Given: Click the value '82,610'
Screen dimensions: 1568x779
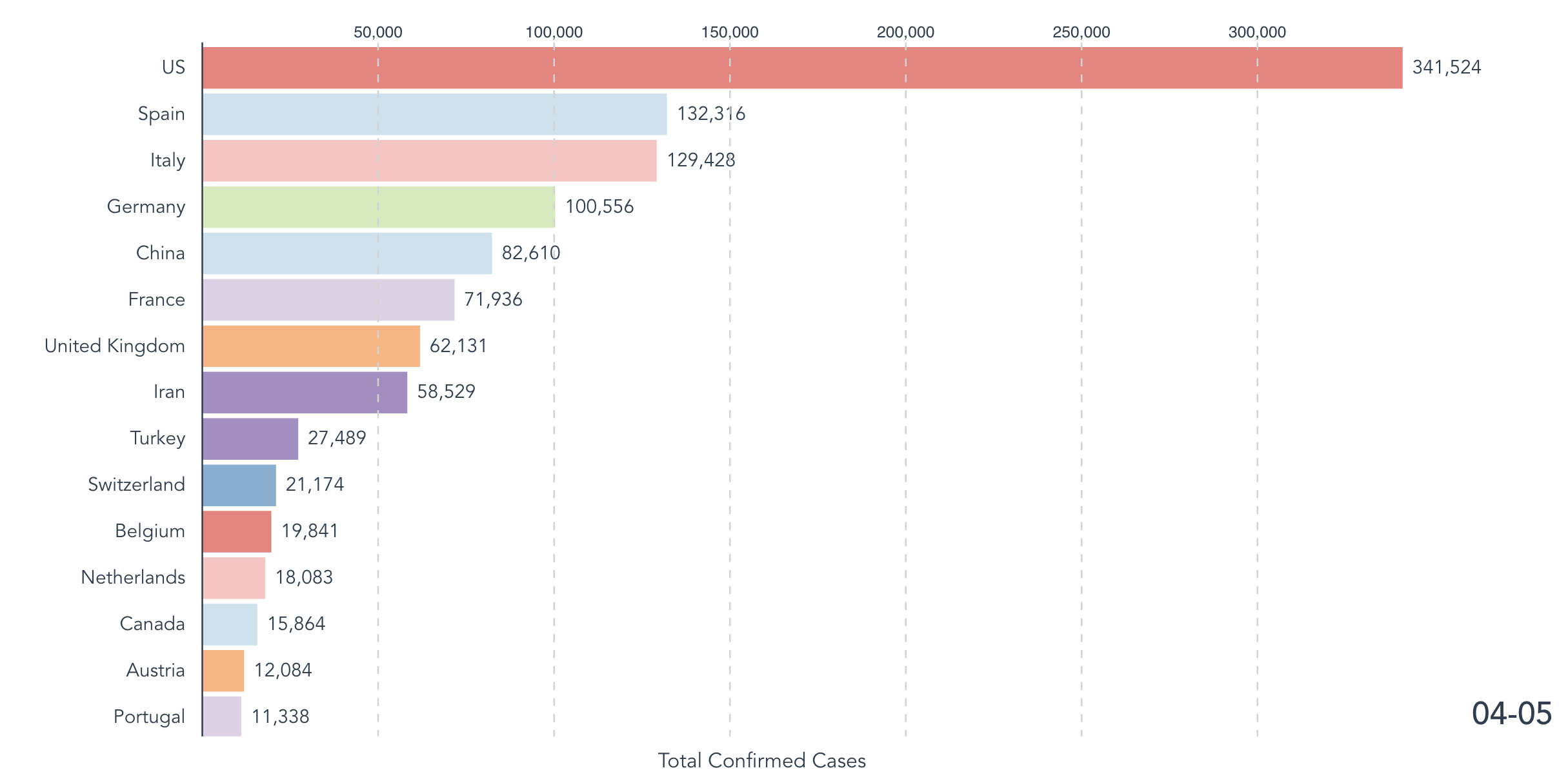Looking at the screenshot, I should (x=531, y=253).
